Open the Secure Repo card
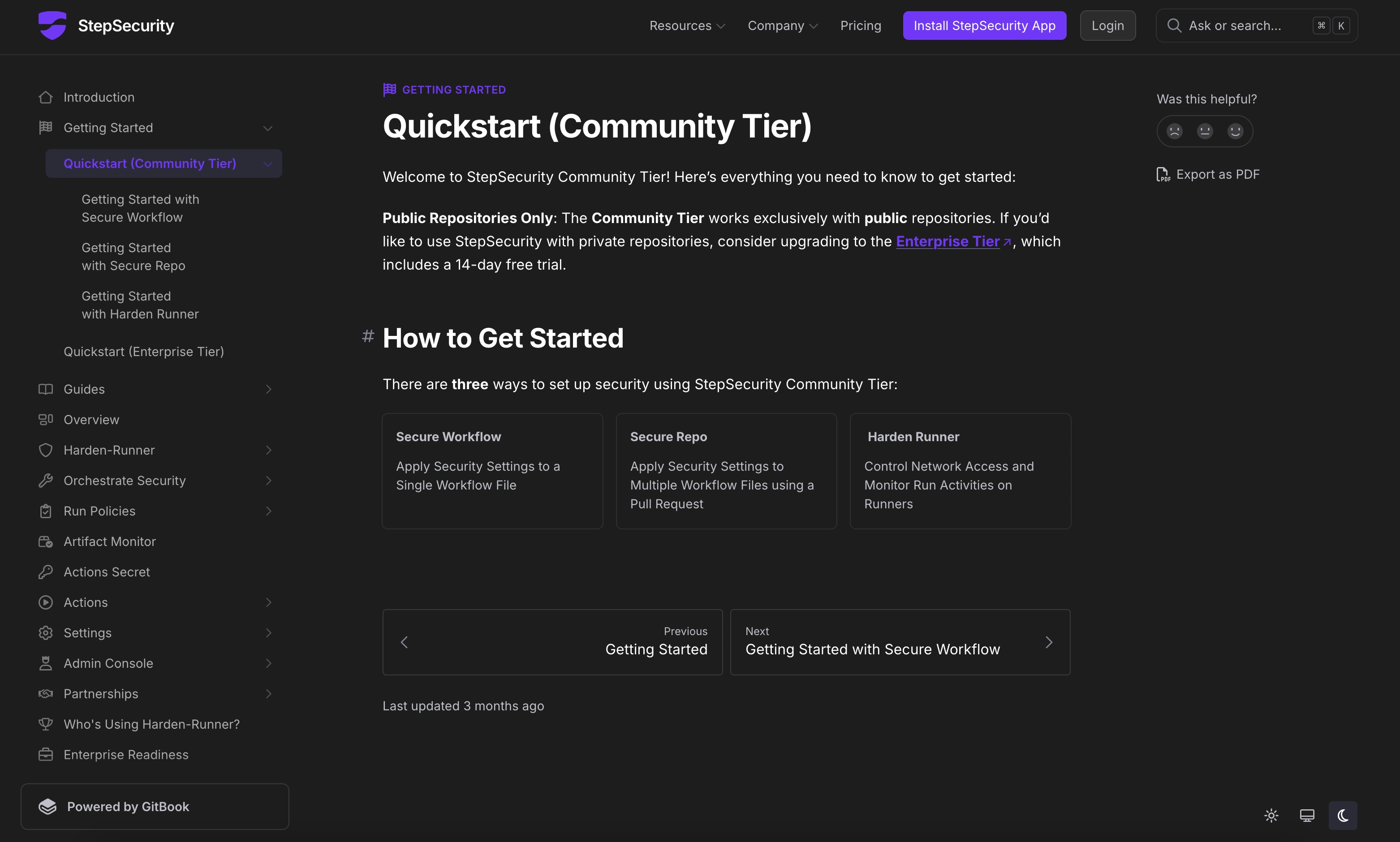This screenshot has height=842, width=1400. pyautogui.click(x=726, y=471)
